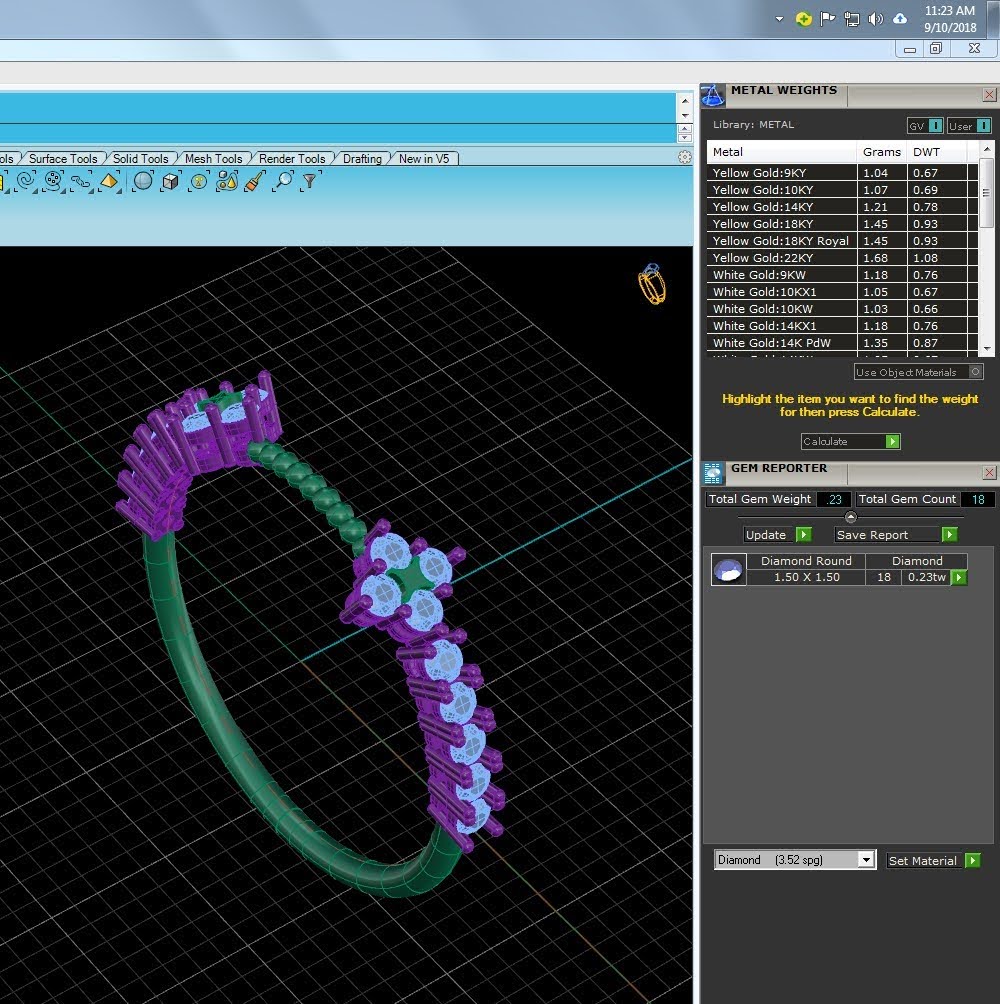
Task: Click the sphere toolbar icon
Action: [x=143, y=182]
